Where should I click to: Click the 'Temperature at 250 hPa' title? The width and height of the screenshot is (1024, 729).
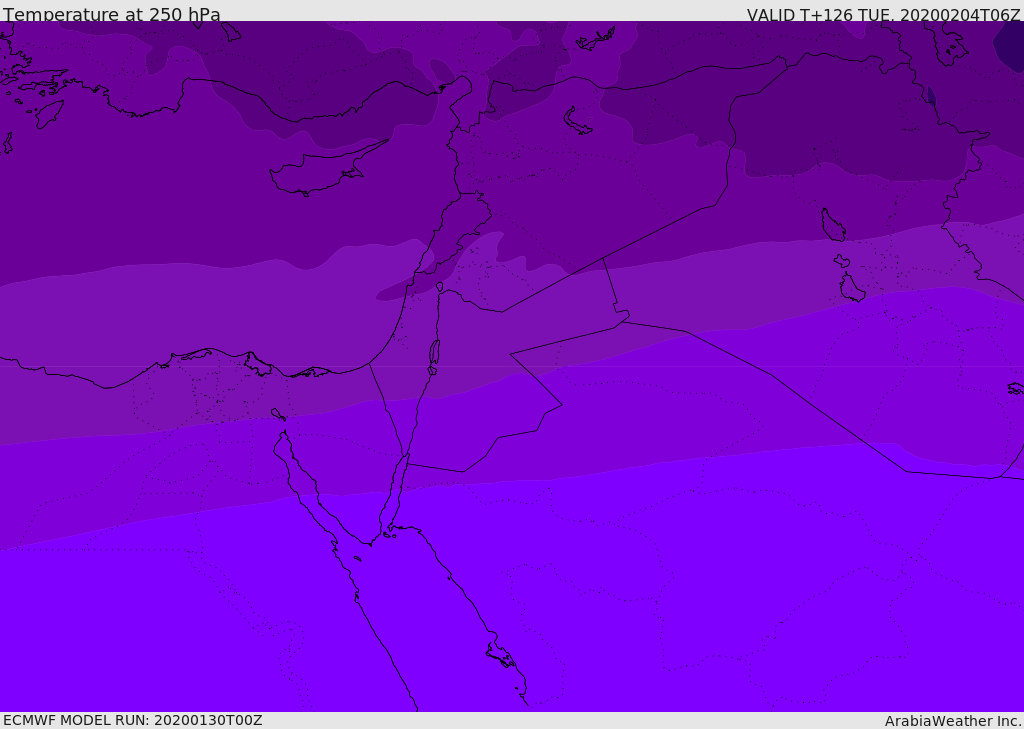tap(112, 14)
